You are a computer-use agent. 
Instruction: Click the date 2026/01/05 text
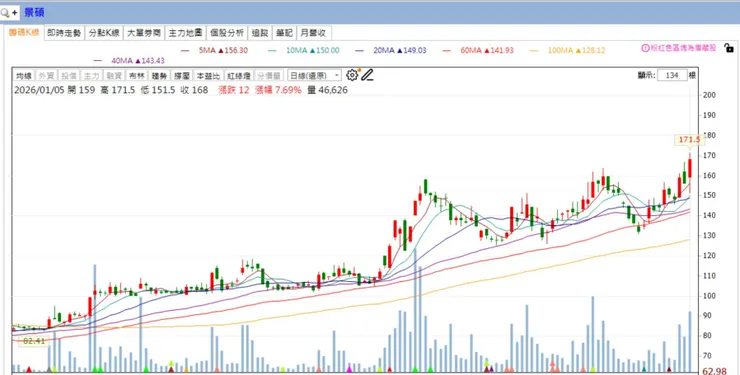tap(39, 90)
